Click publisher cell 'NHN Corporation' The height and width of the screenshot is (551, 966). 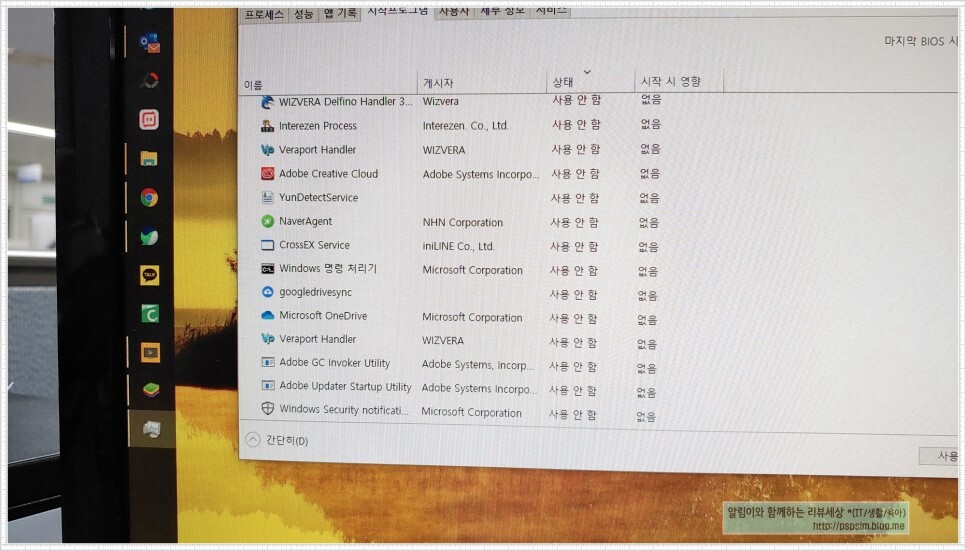tap(463, 222)
